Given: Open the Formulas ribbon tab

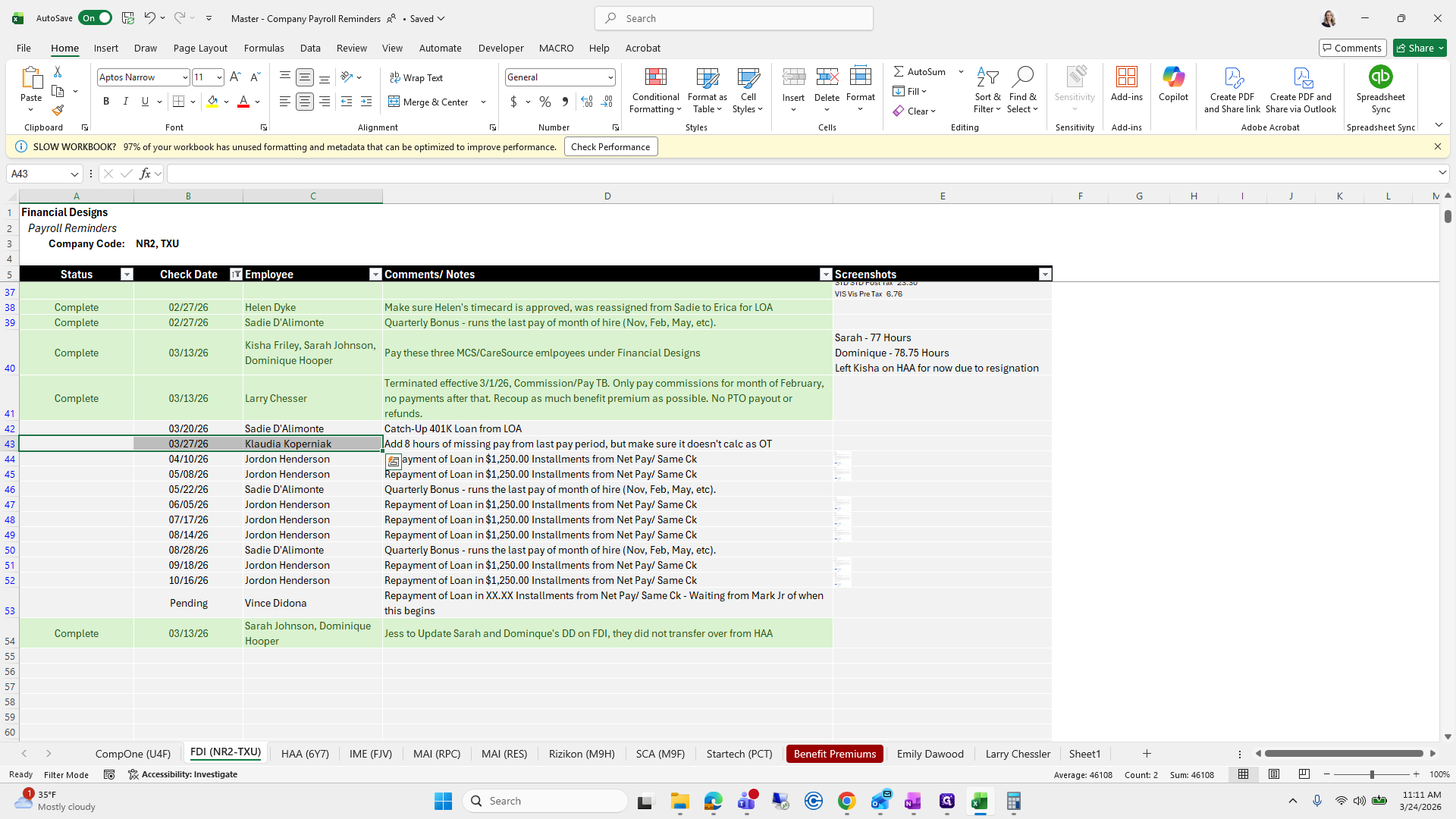Looking at the screenshot, I should 264,48.
